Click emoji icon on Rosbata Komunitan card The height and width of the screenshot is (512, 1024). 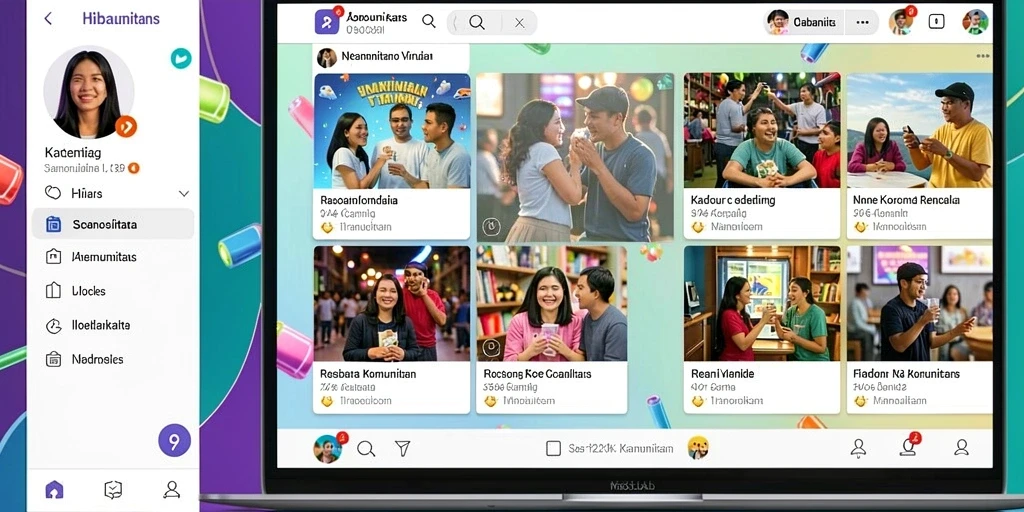pos(327,401)
